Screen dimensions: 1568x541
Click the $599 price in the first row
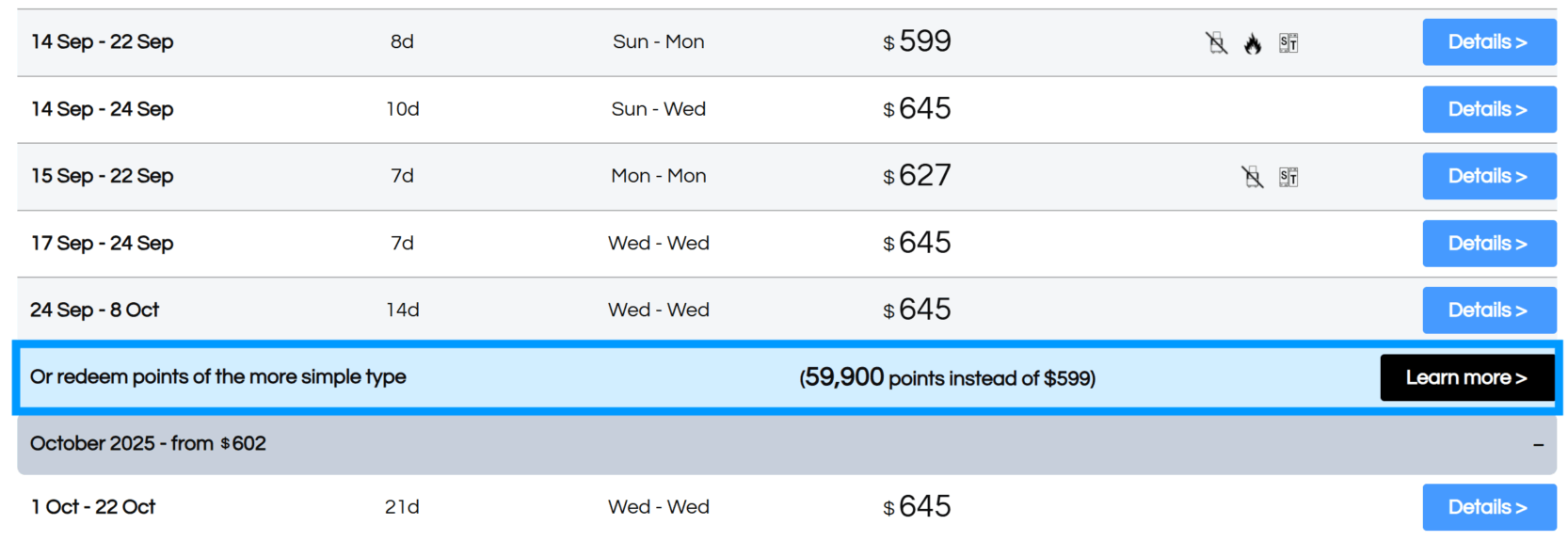[917, 41]
